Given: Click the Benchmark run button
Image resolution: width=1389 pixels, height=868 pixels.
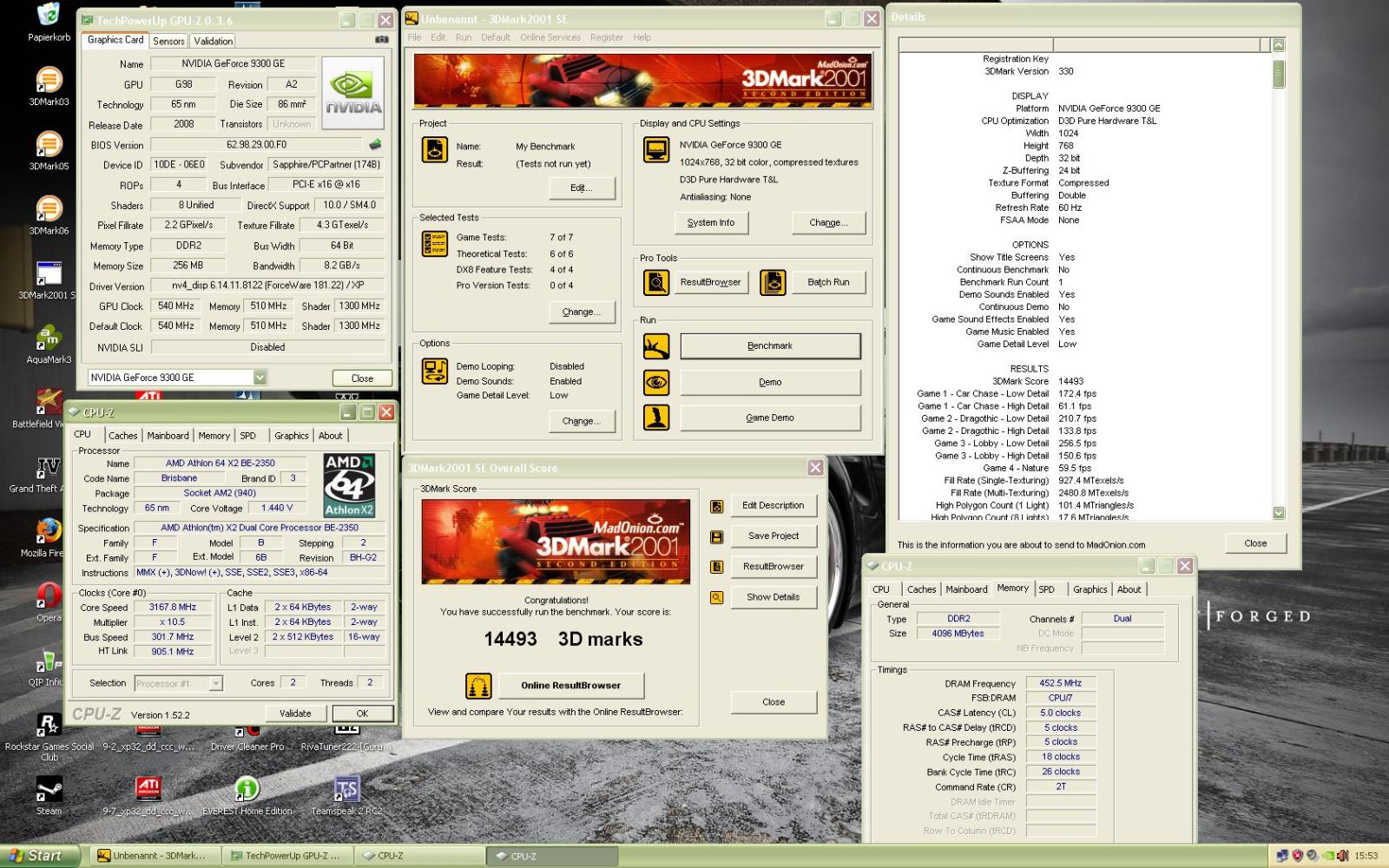Looking at the screenshot, I should pyautogui.click(x=770, y=345).
